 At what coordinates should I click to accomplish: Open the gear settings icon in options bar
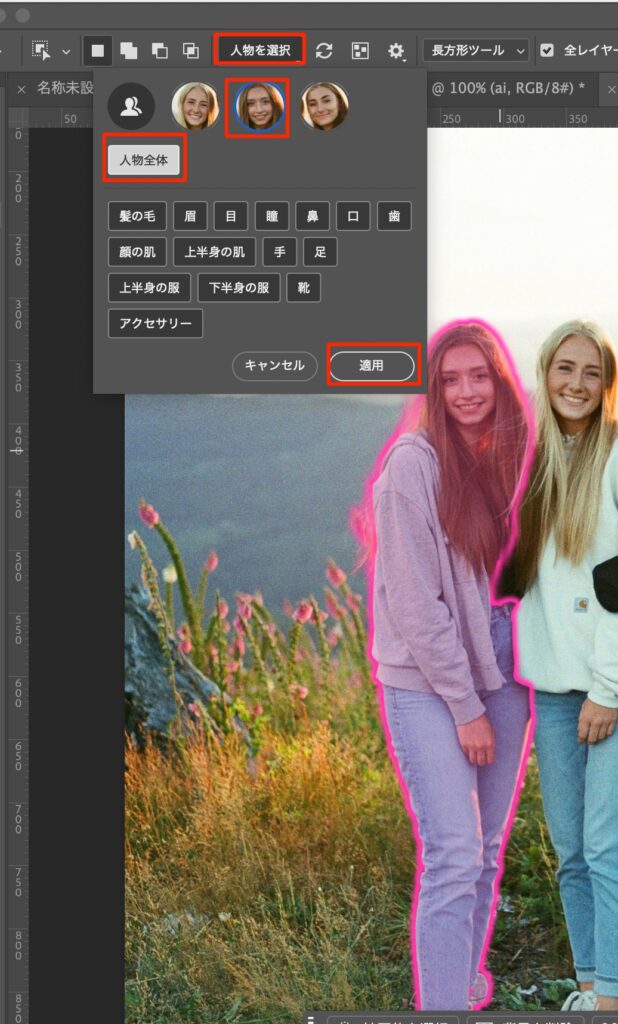tap(397, 50)
